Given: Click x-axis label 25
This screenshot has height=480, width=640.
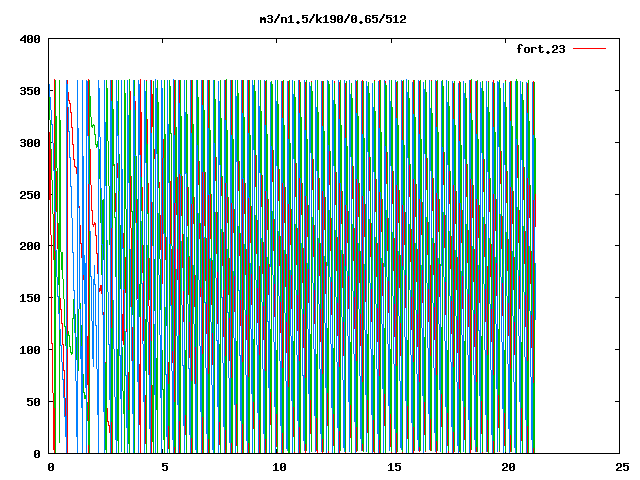Looking at the screenshot, I should [622, 467].
